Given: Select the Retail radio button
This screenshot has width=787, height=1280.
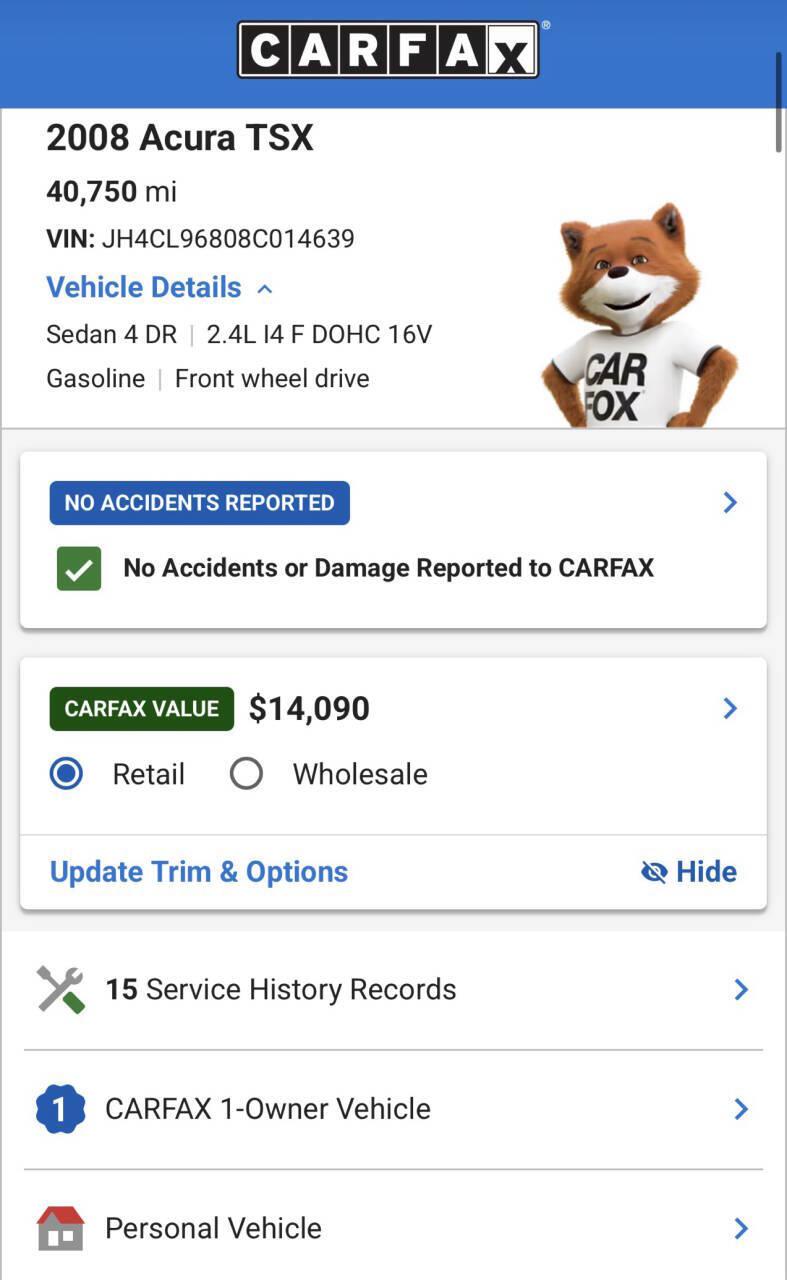Looking at the screenshot, I should (67, 774).
